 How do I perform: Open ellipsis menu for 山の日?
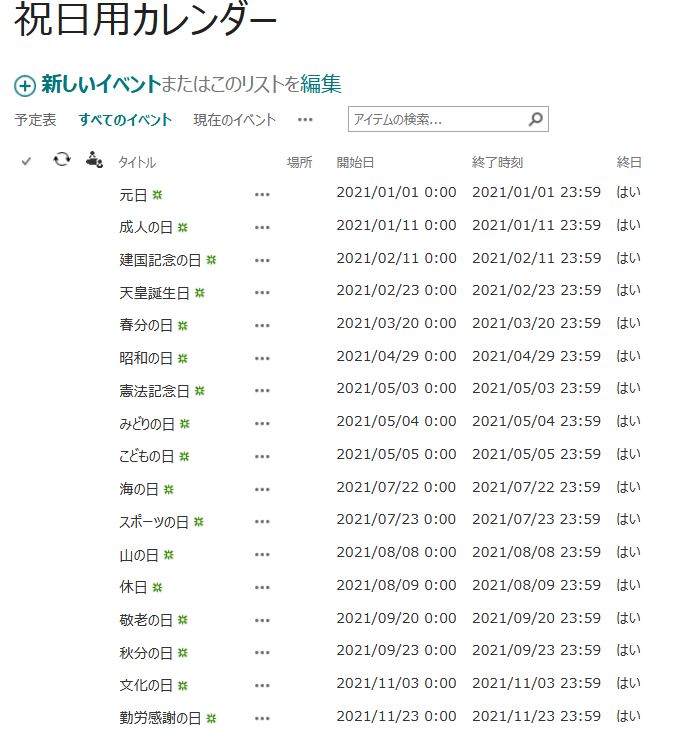pyautogui.click(x=262, y=555)
